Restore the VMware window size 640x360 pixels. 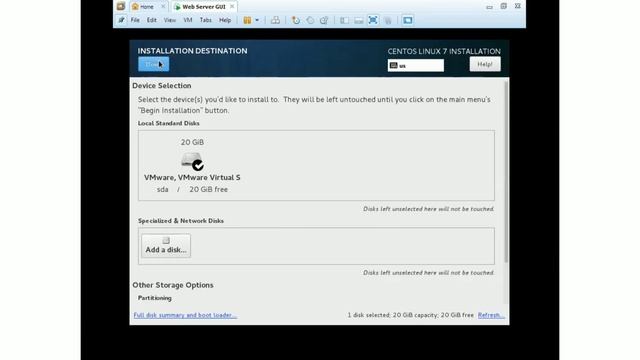click(x=504, y=6)
